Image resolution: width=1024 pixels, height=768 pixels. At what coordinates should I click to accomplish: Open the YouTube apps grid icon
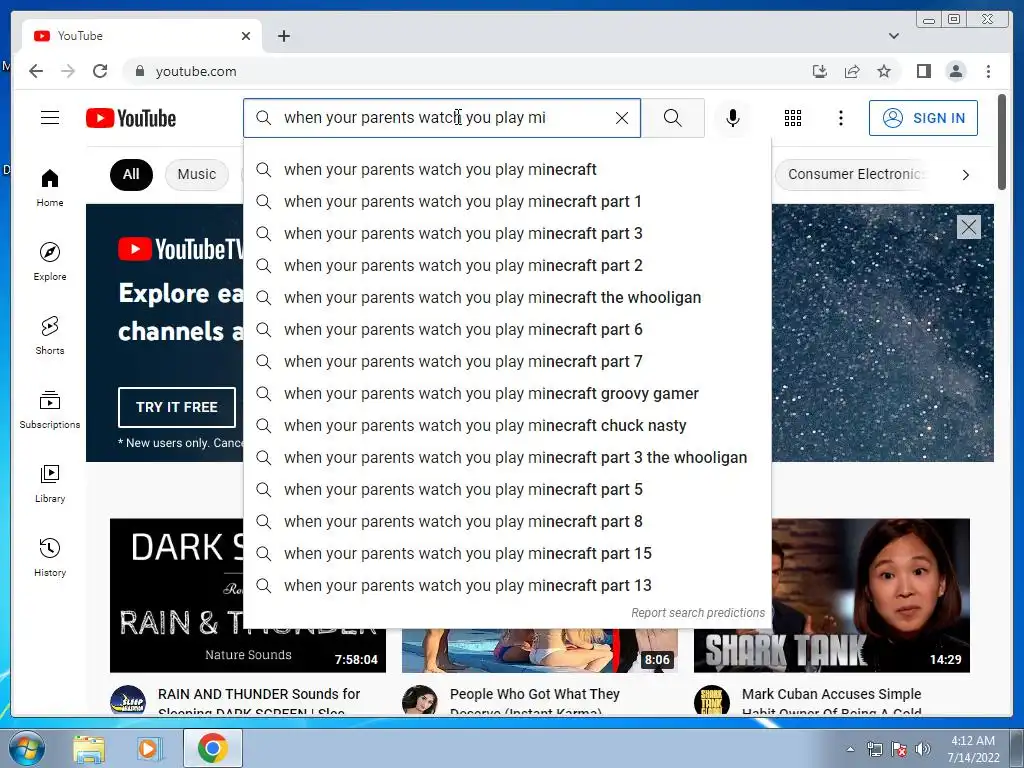tap(793, 118)
